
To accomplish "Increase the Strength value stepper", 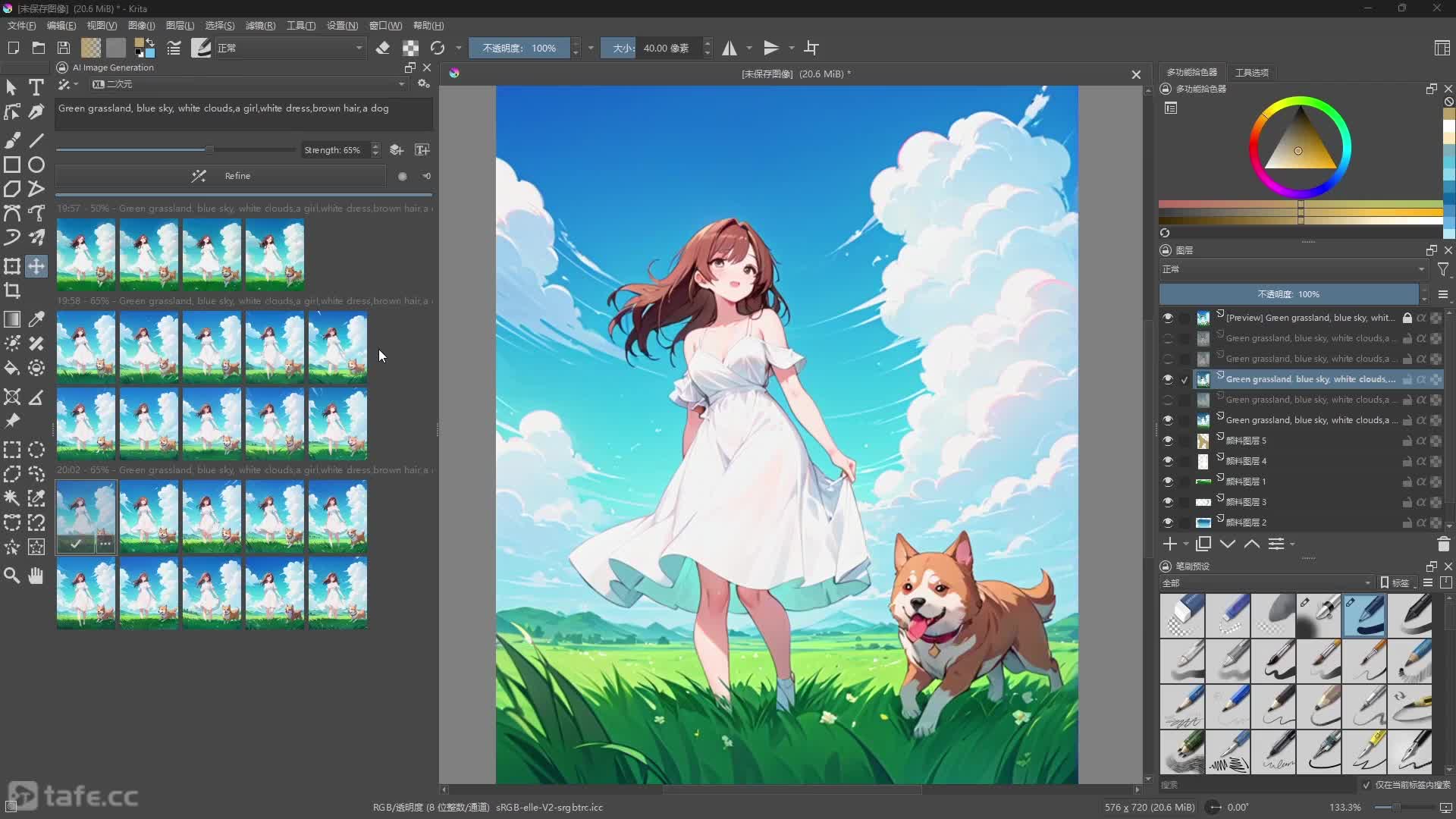I will point(375,146).
